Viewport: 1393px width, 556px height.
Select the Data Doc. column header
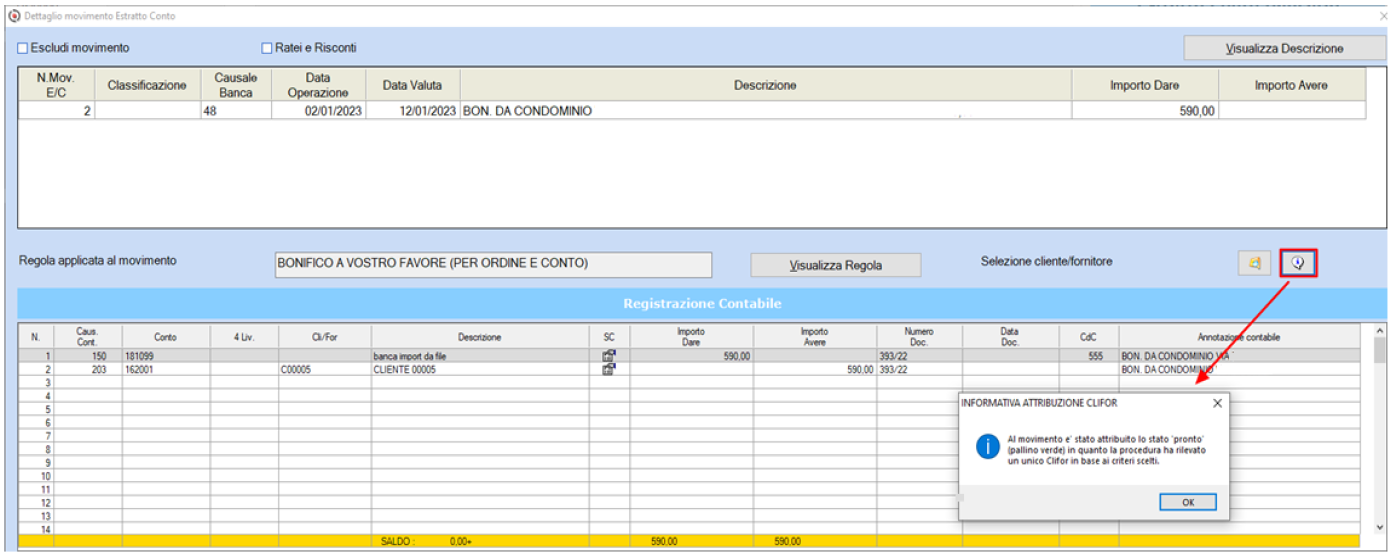1011,337
